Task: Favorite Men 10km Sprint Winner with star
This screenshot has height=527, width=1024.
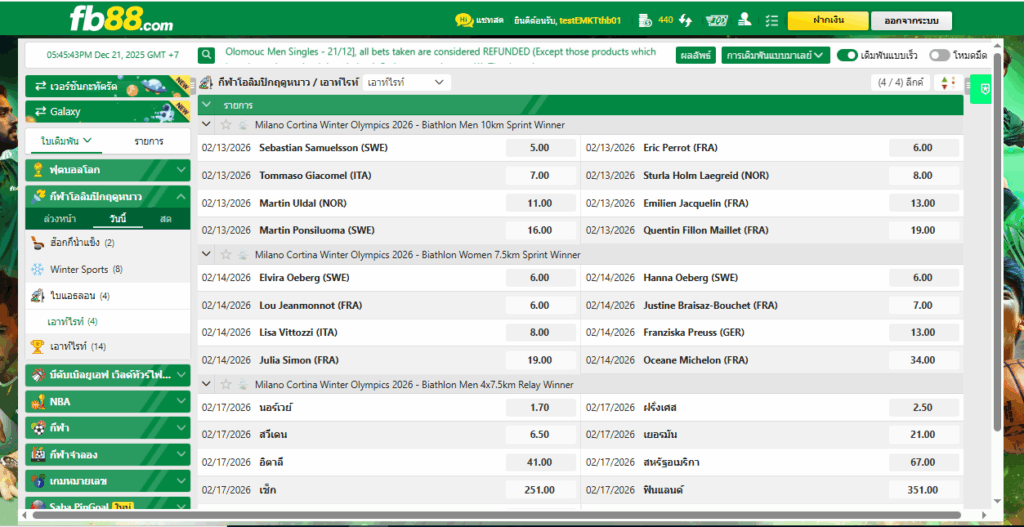Action: [x=226, y=125]
